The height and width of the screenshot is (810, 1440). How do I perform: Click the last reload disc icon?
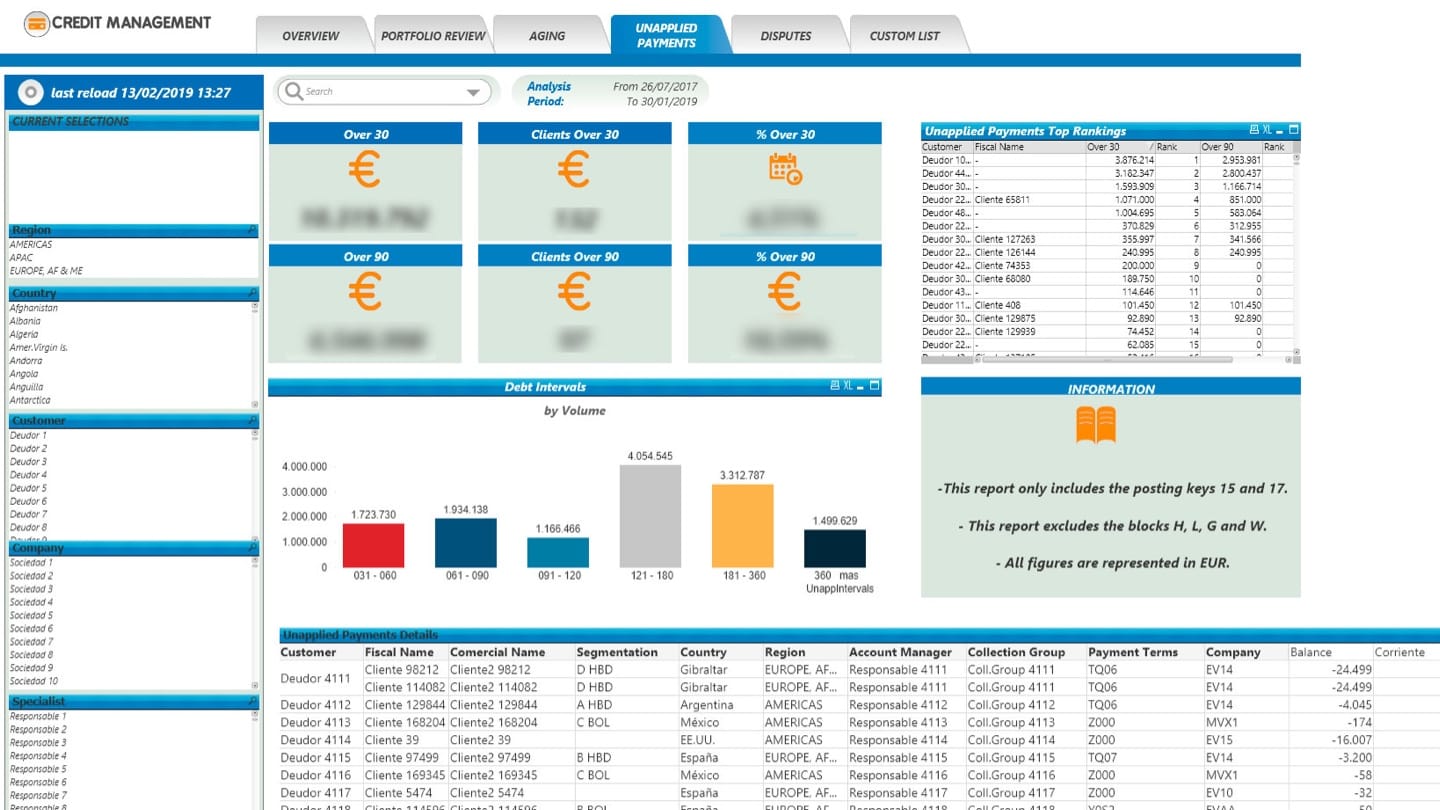point(30,92)
